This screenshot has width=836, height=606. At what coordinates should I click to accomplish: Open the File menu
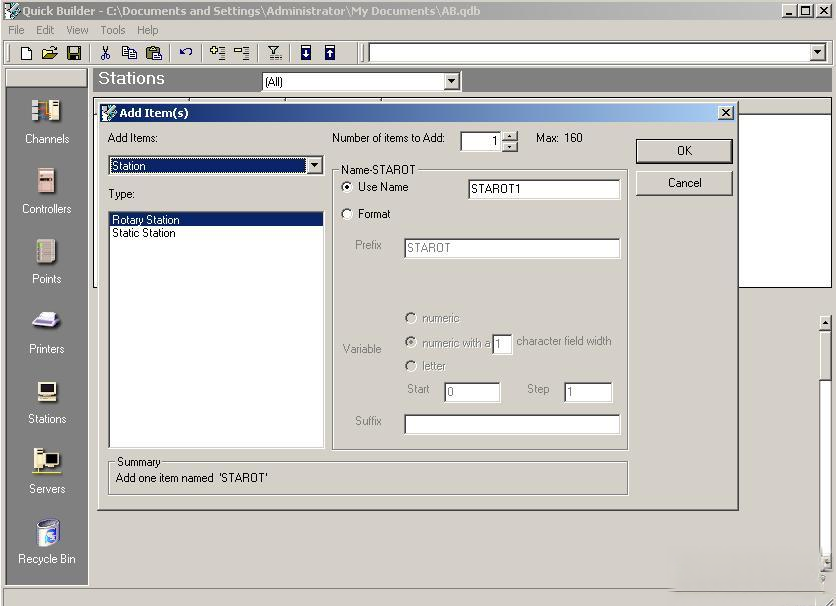click(16, 30)
